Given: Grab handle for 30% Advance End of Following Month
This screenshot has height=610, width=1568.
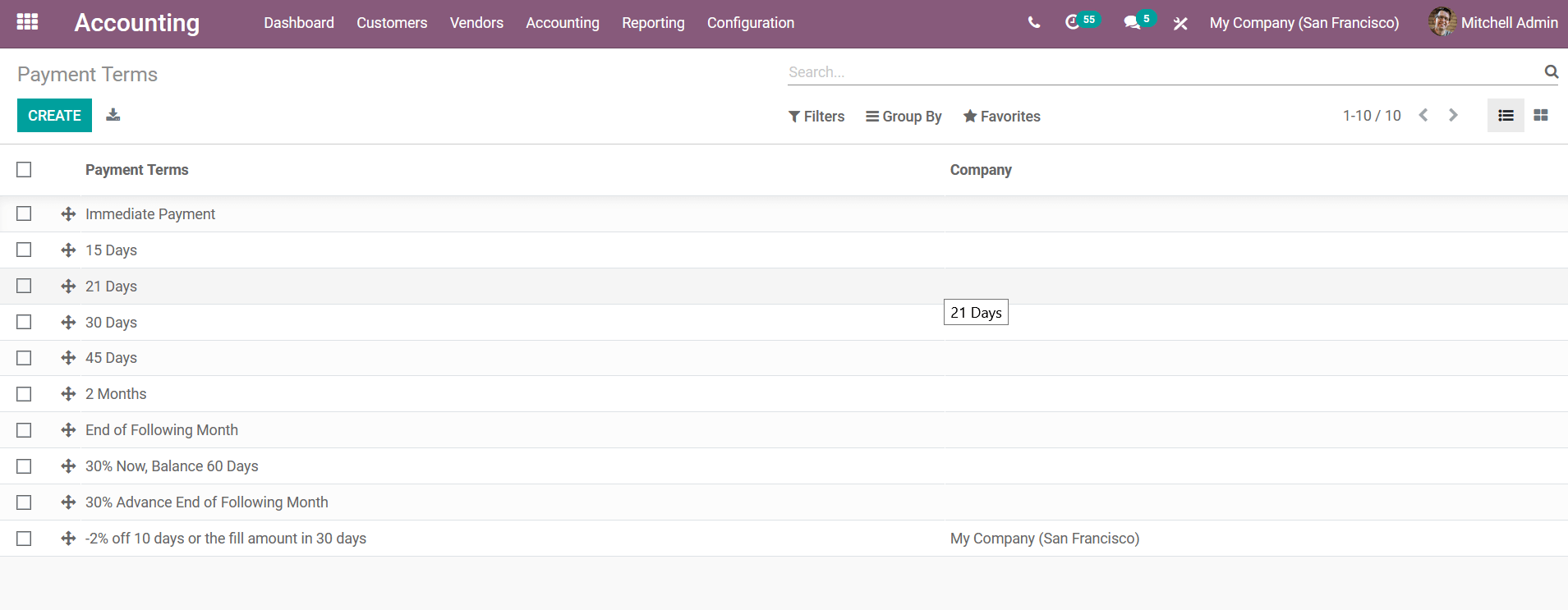Looking at the screenshot, I should click(x=68, y=502).
